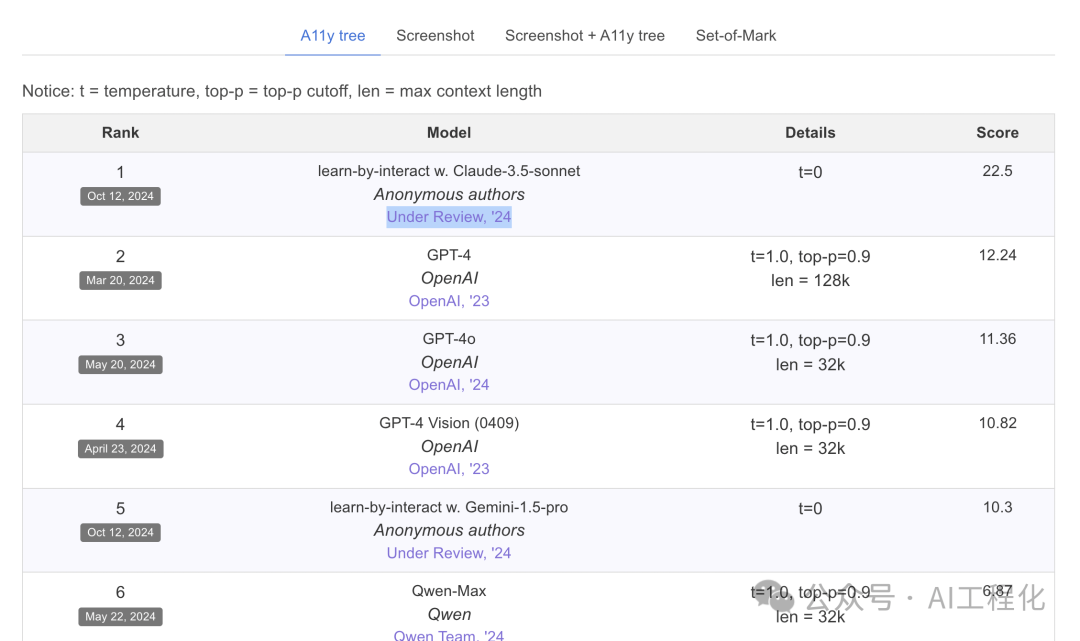Select the model name learn-by-interact w. Claude-3.5-sonnet
This screenshot has height=641, width=1080.
[x=449, y=171]
